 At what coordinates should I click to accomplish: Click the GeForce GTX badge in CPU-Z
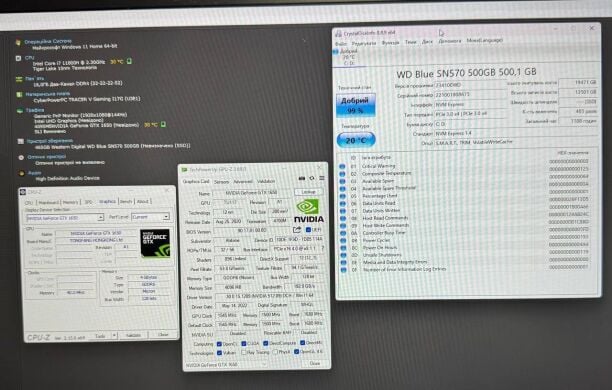pyautogui.click(x=155, y=243)
